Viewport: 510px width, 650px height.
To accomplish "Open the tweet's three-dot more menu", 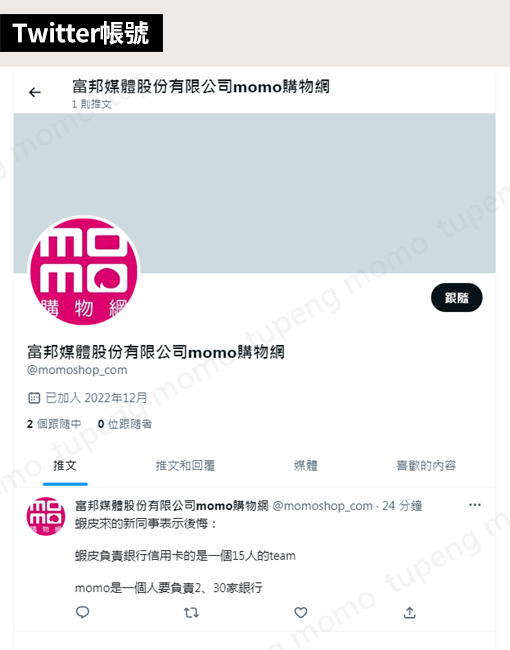I will tap(475, 505).
